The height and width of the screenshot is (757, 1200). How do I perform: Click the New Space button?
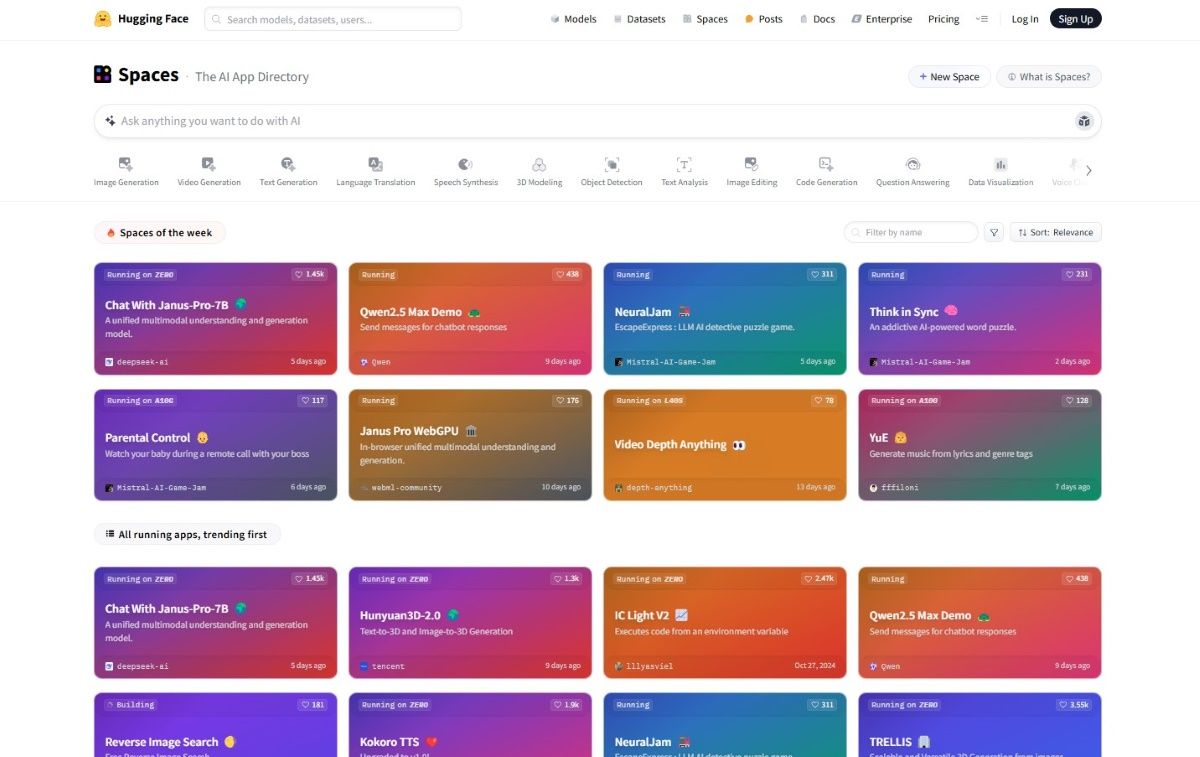click(949, 77)
